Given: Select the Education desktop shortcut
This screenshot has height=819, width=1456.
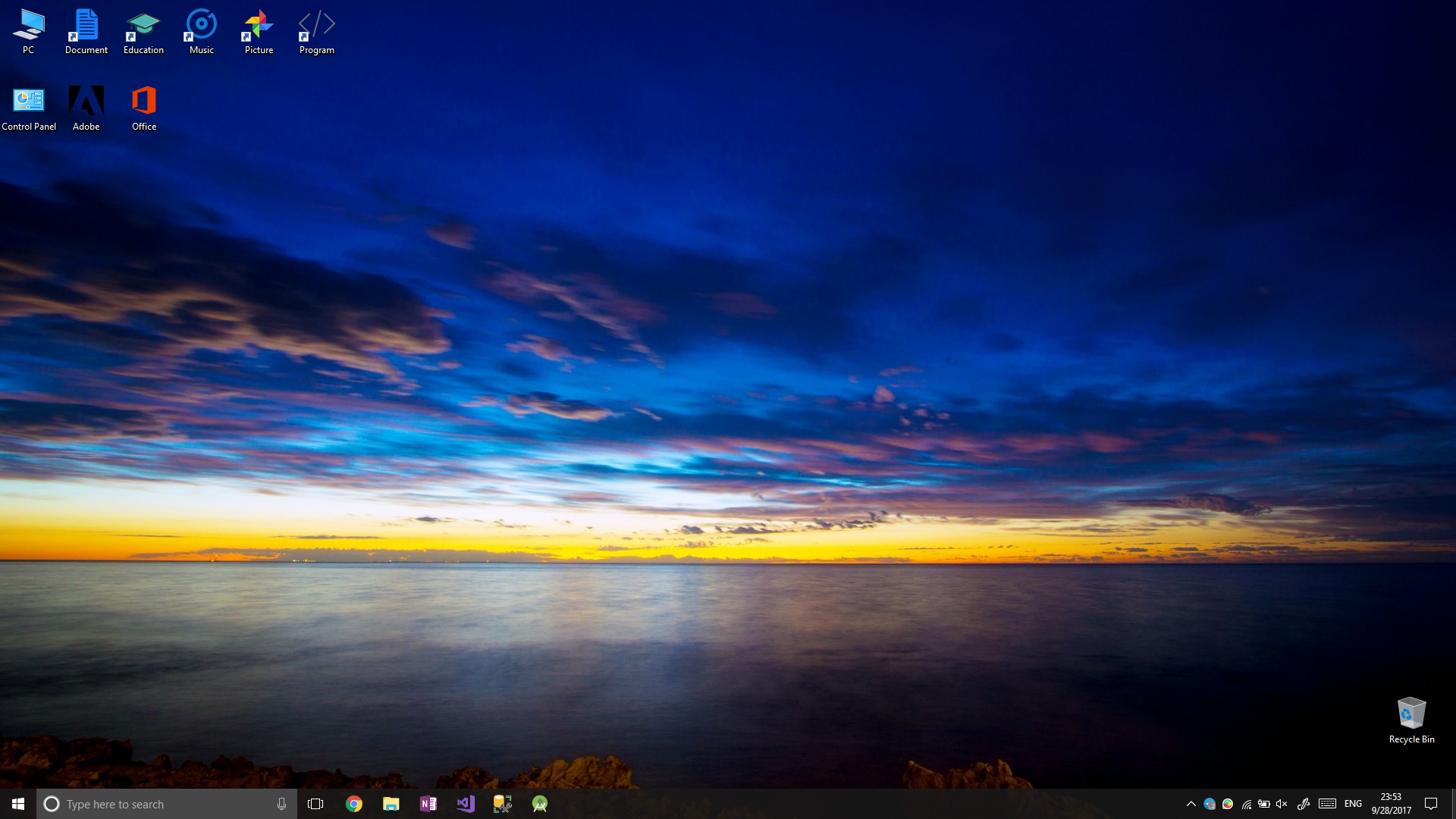Looking at the screenshot, I should coord(143,32).
